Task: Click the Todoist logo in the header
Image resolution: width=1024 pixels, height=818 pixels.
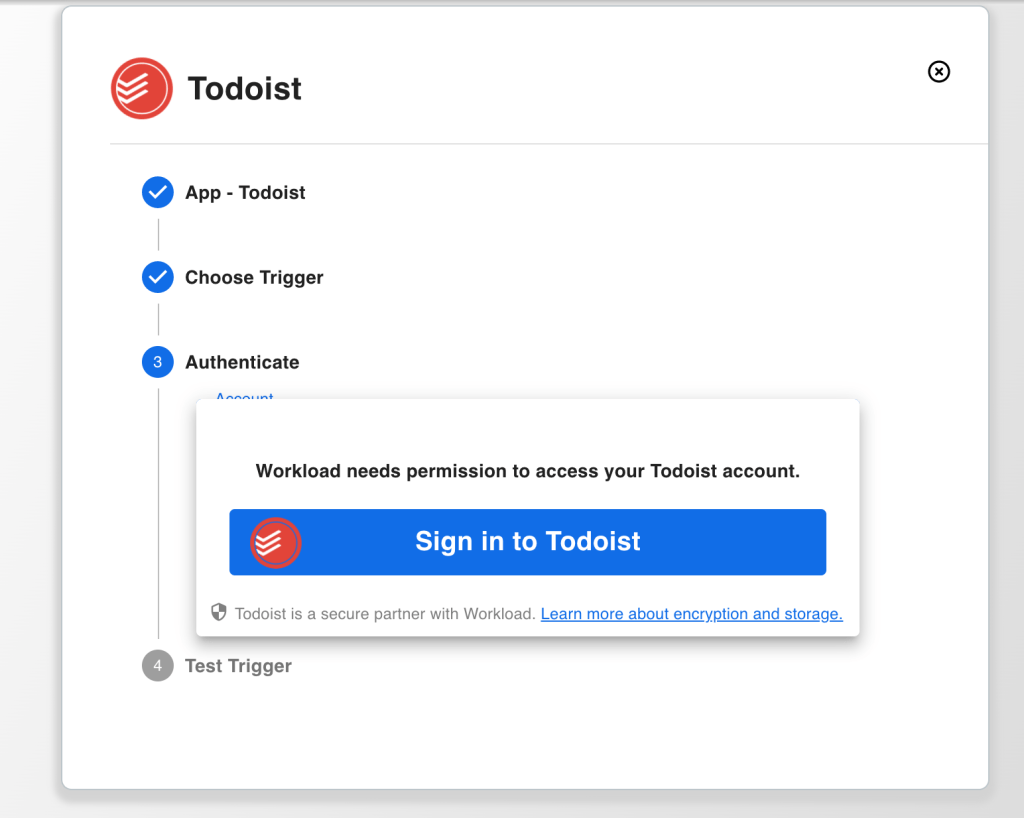Action: pyautogui.click(x=142, y=88)
